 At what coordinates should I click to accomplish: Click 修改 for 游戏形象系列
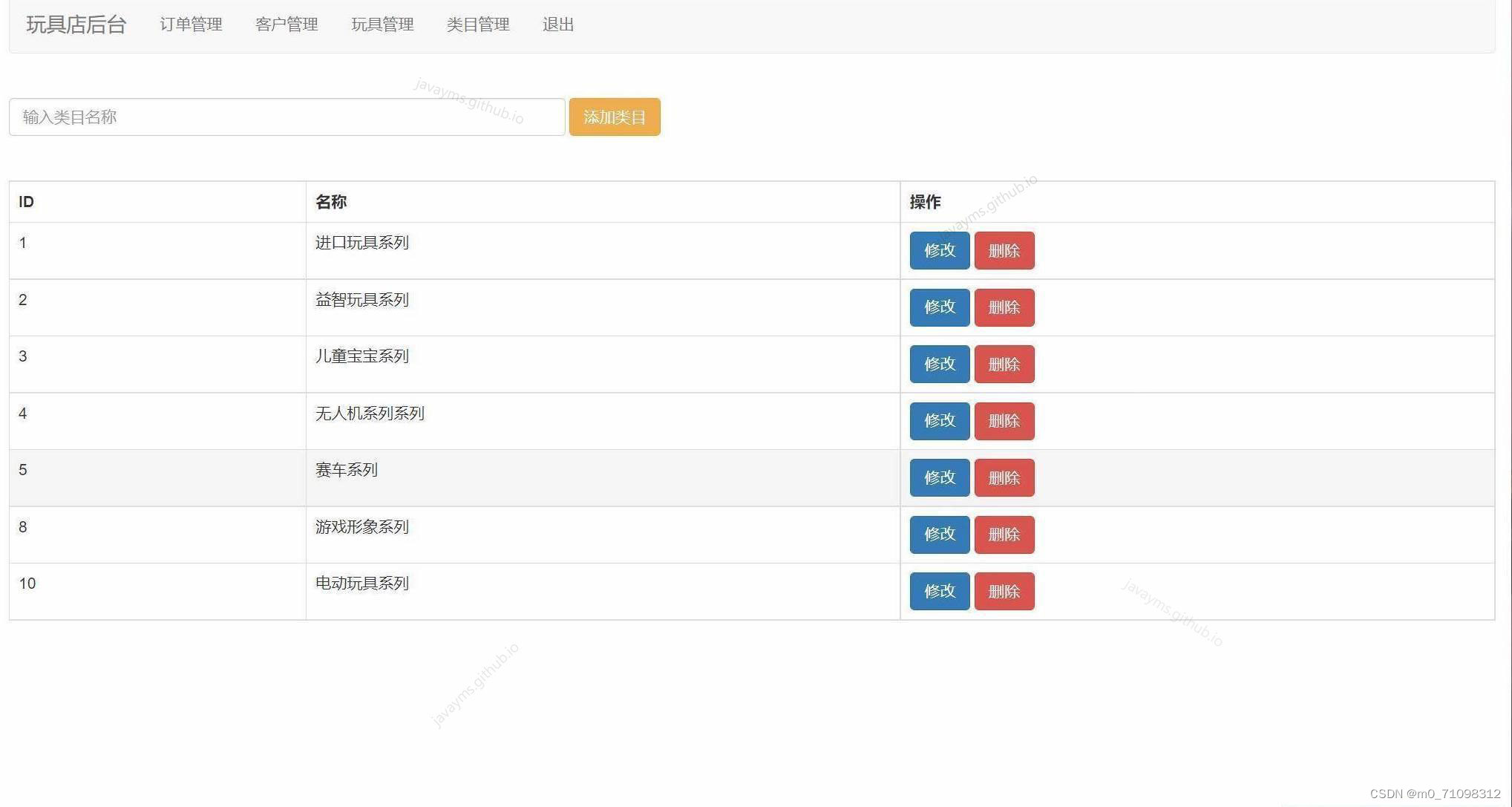tap(939, 535)
